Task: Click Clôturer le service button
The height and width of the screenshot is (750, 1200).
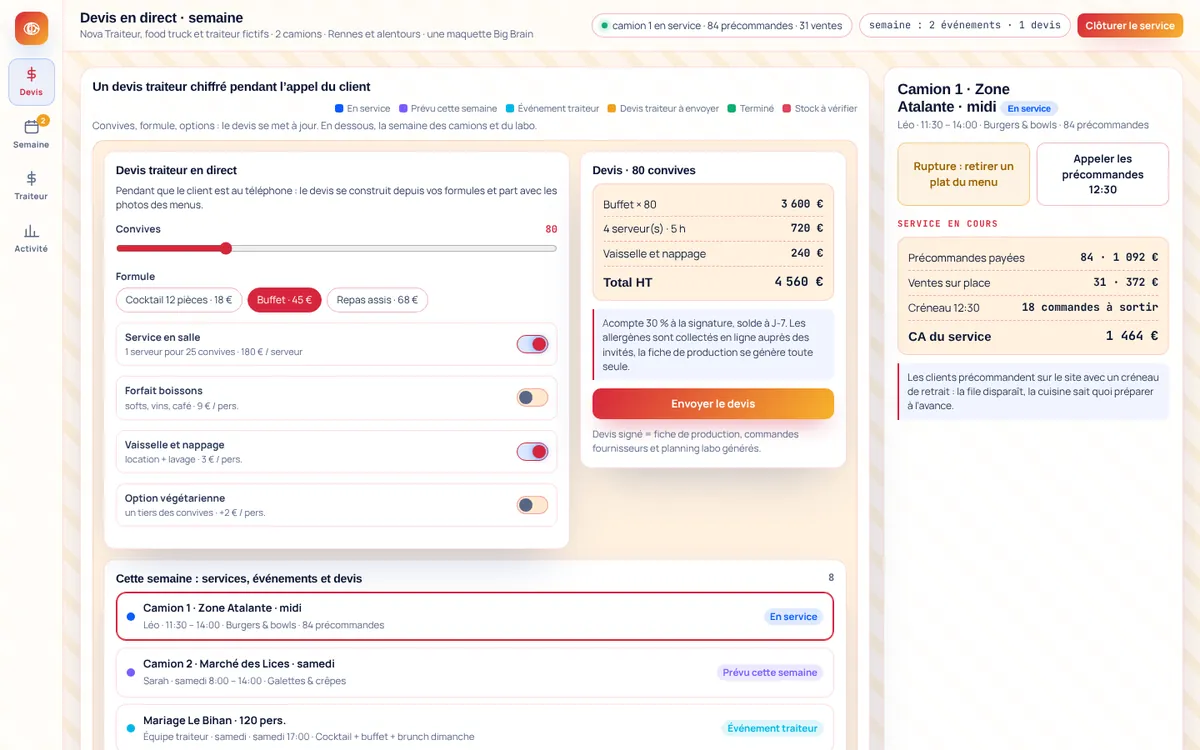Action: click(x=1130, y=26)
